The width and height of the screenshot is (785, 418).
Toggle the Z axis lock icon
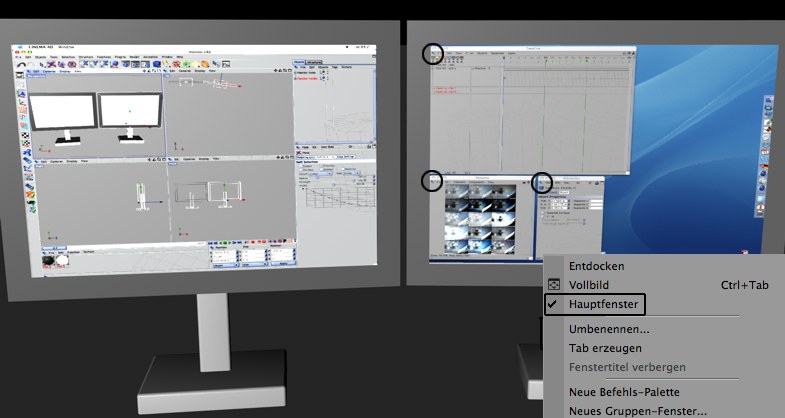[x=104, y=64]
